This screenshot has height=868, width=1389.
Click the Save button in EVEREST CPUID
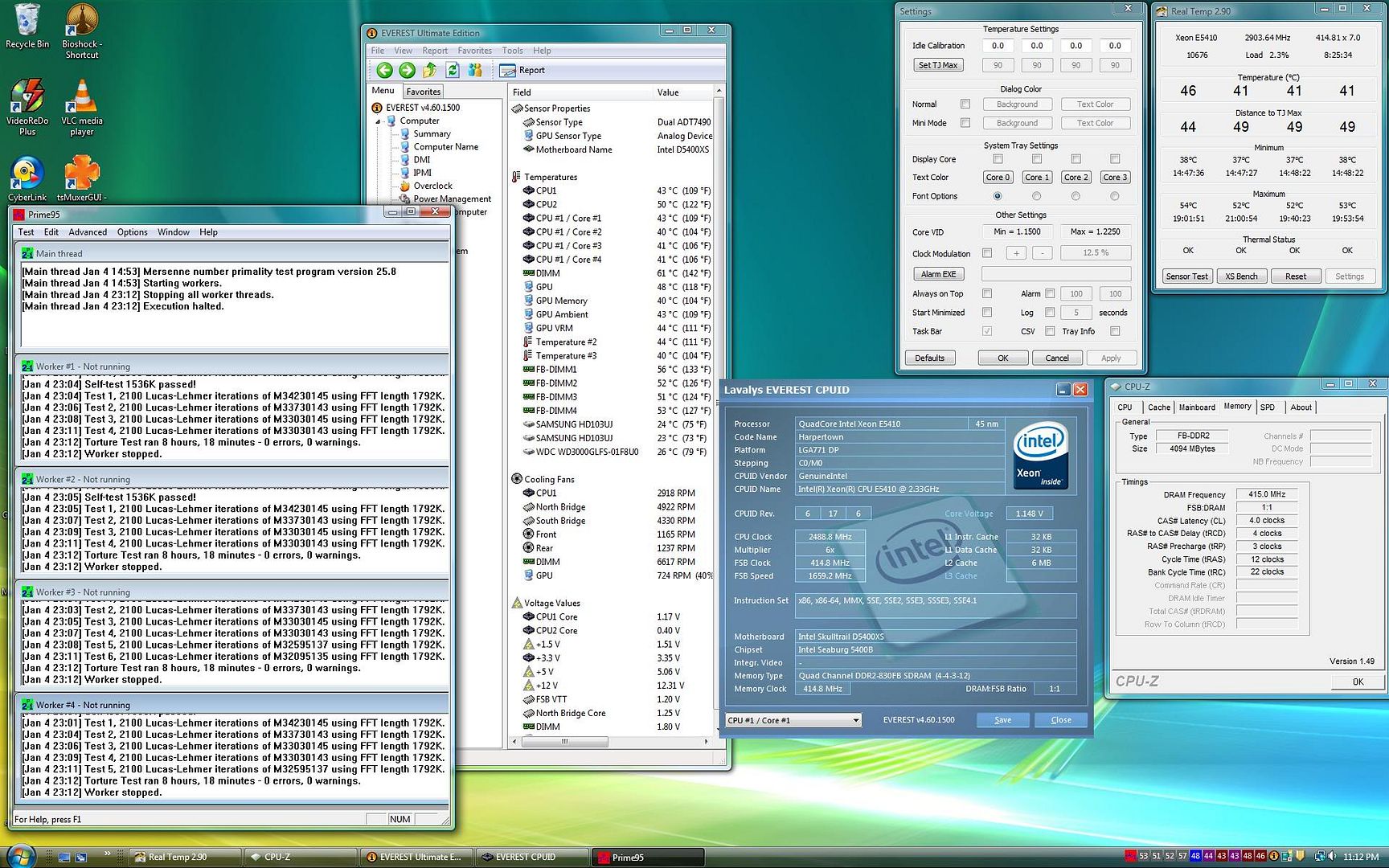1002,720
